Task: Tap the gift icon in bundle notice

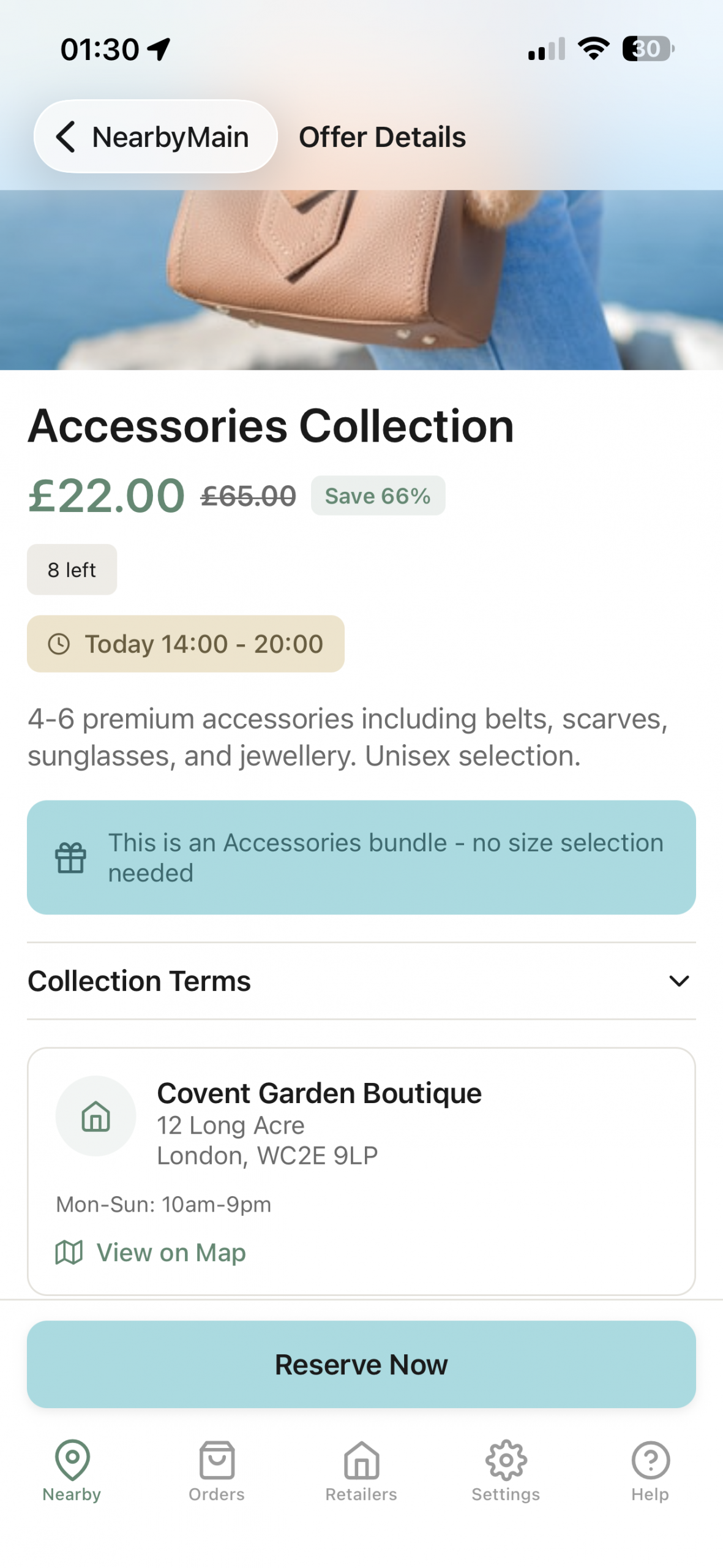Action: pos(70,857)
